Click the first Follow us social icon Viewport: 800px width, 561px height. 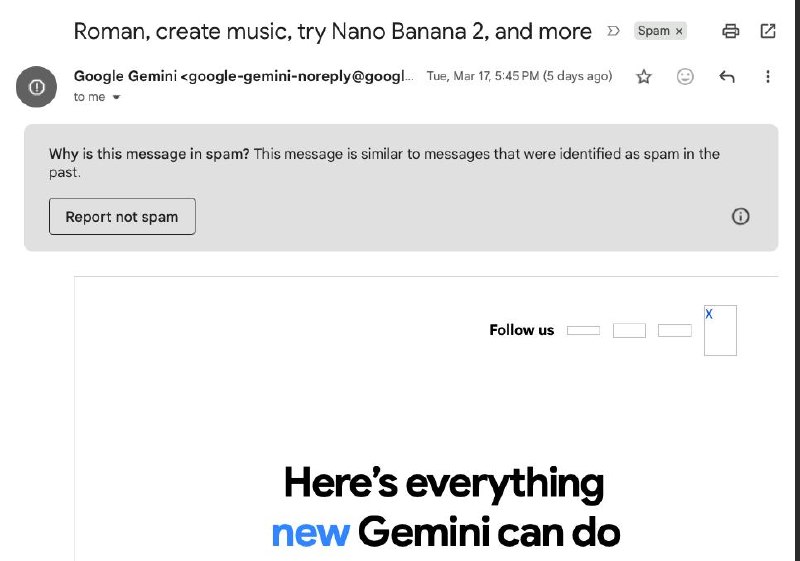583,331
